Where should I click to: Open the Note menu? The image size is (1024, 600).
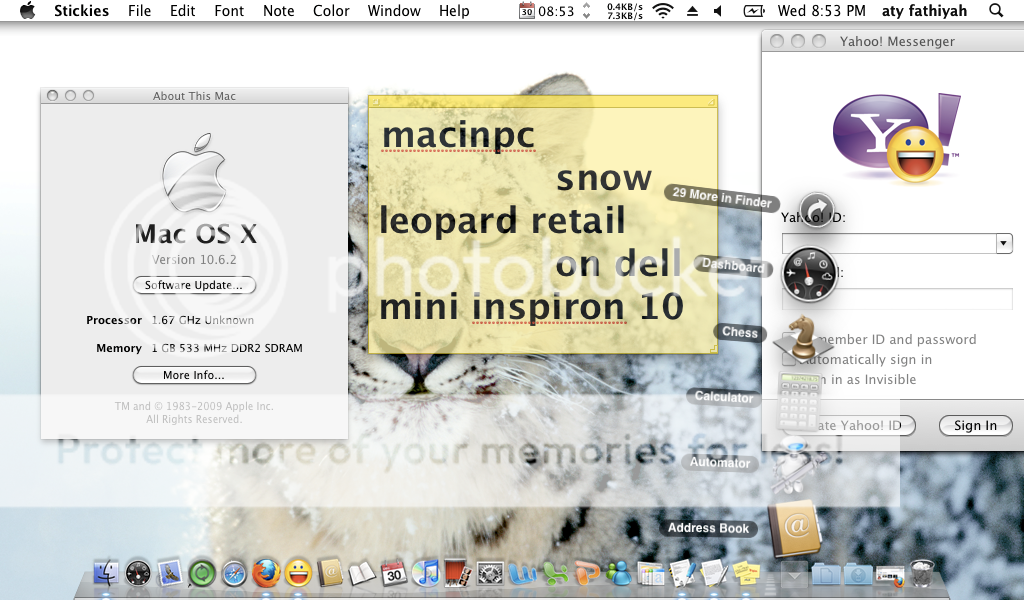tap(279, 11)
